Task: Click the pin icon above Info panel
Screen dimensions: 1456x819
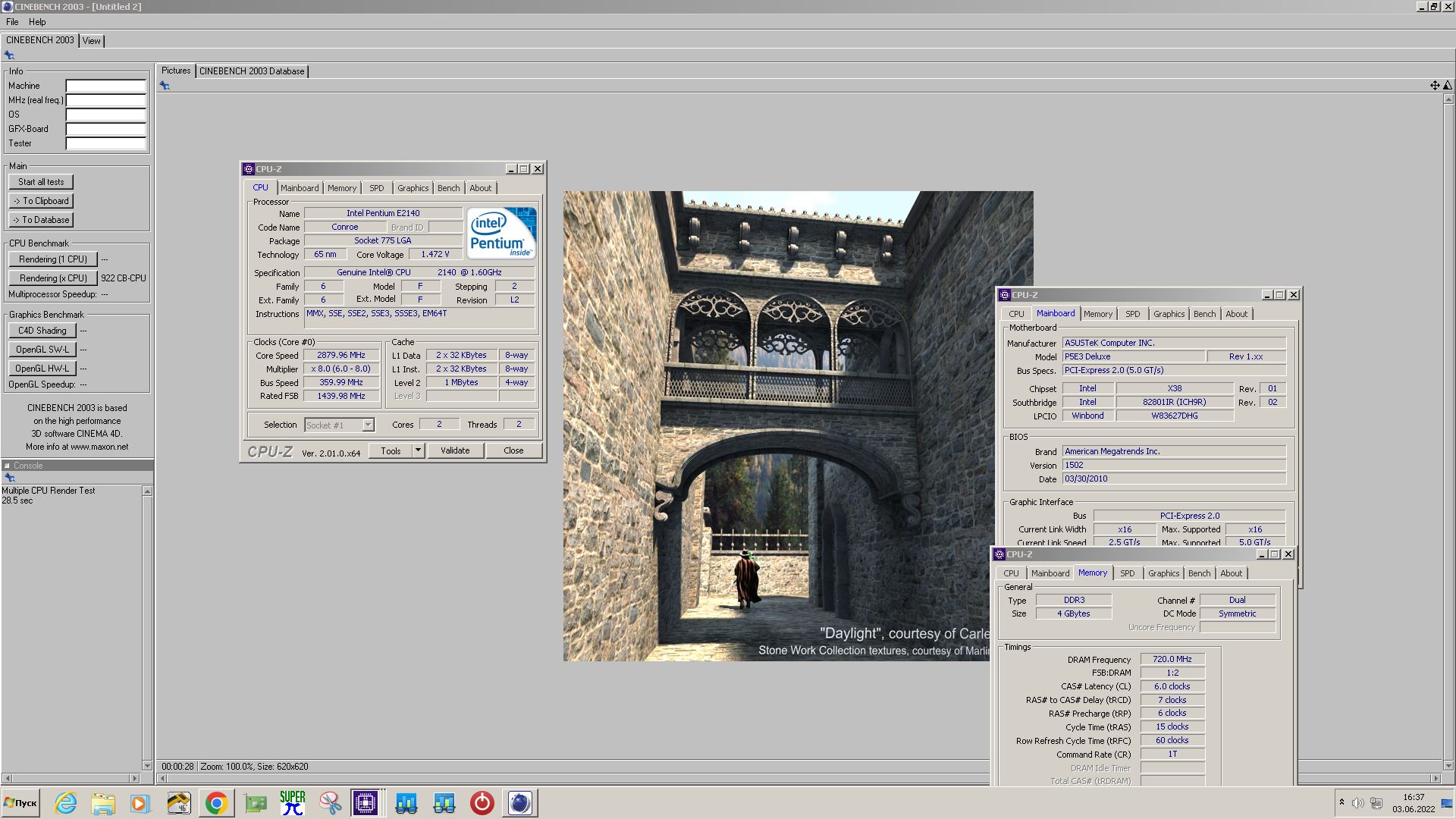Action: [x=9, y=55]
